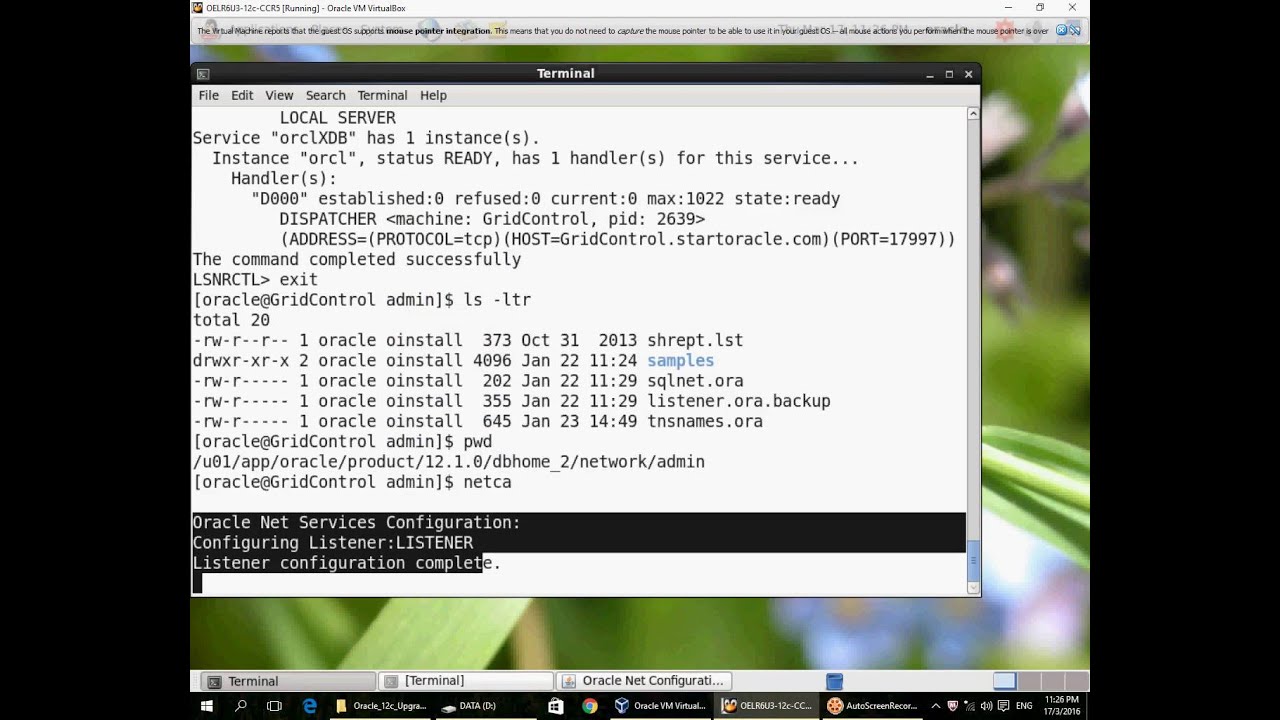Open the Help menu in Terminal

pos(433,95)
